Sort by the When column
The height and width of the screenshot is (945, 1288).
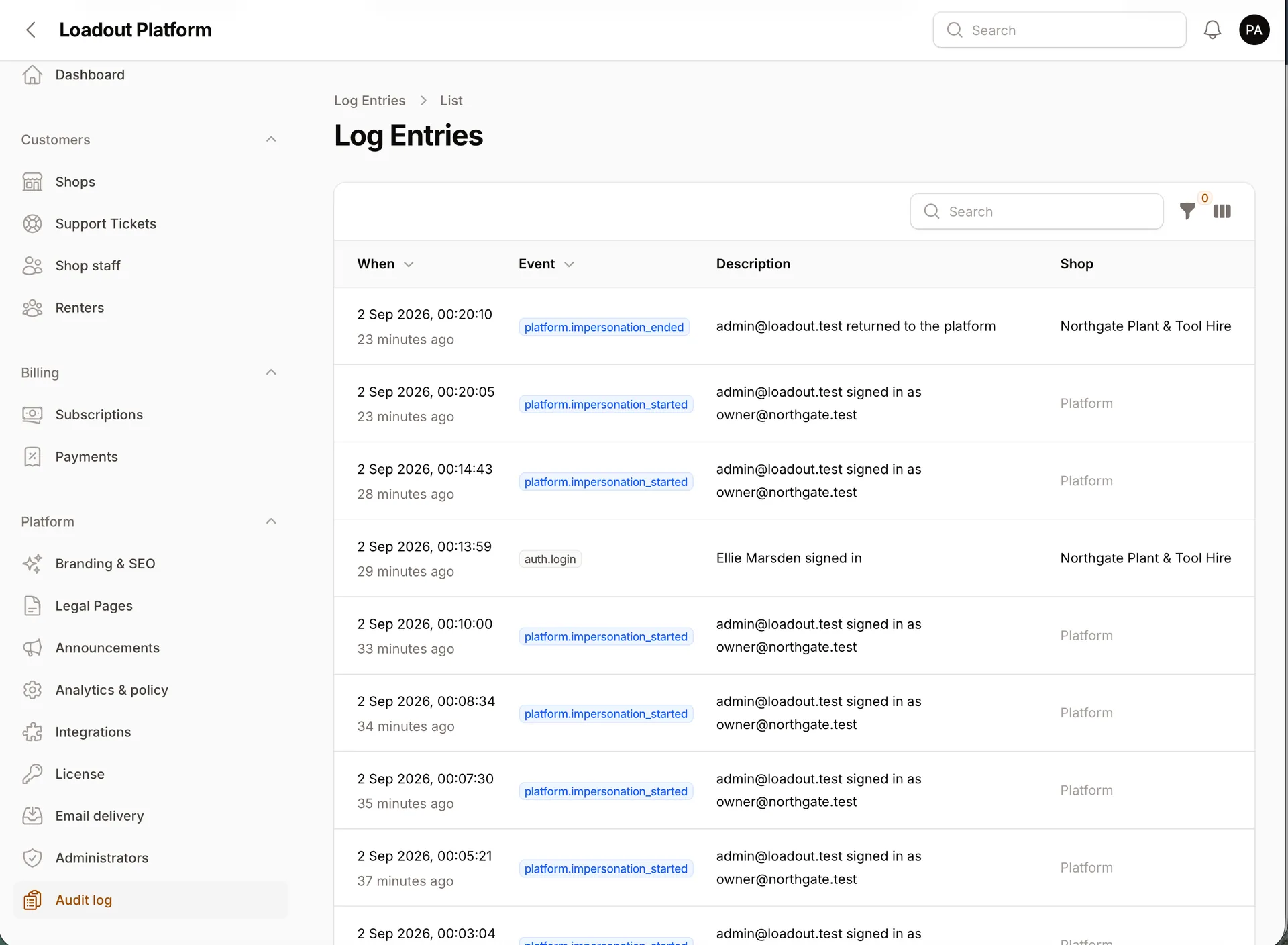click(385, 264)
